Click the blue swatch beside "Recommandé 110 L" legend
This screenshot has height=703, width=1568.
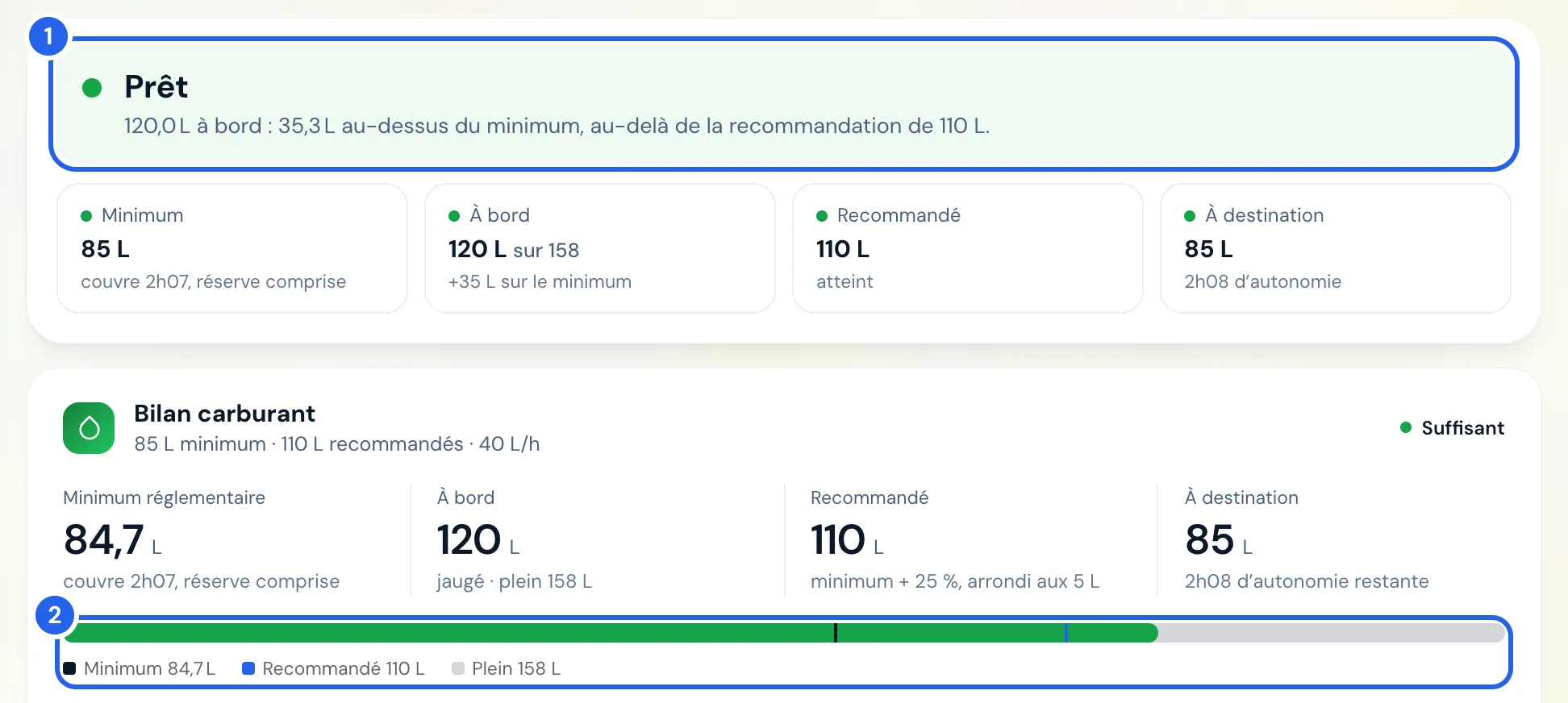click(x=248, y=668)
